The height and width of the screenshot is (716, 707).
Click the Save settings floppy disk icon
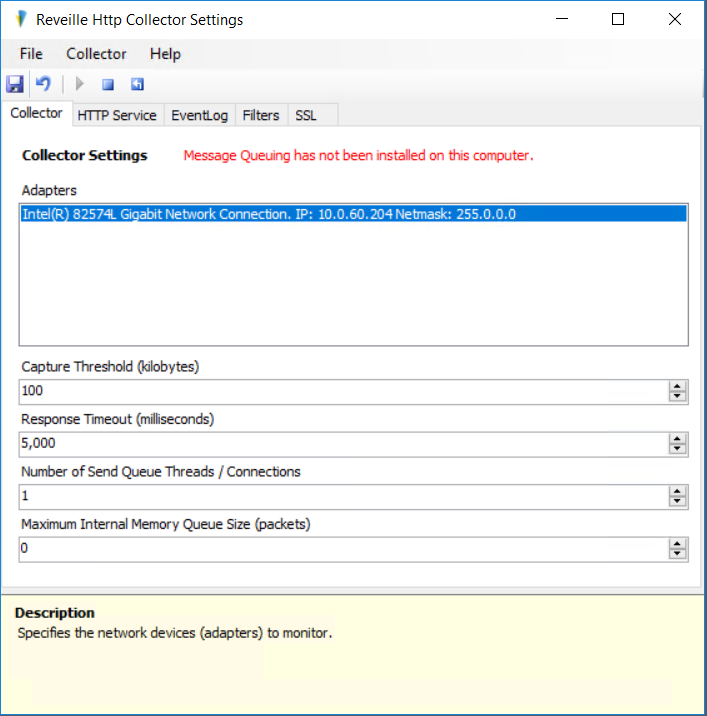(15, 84)
